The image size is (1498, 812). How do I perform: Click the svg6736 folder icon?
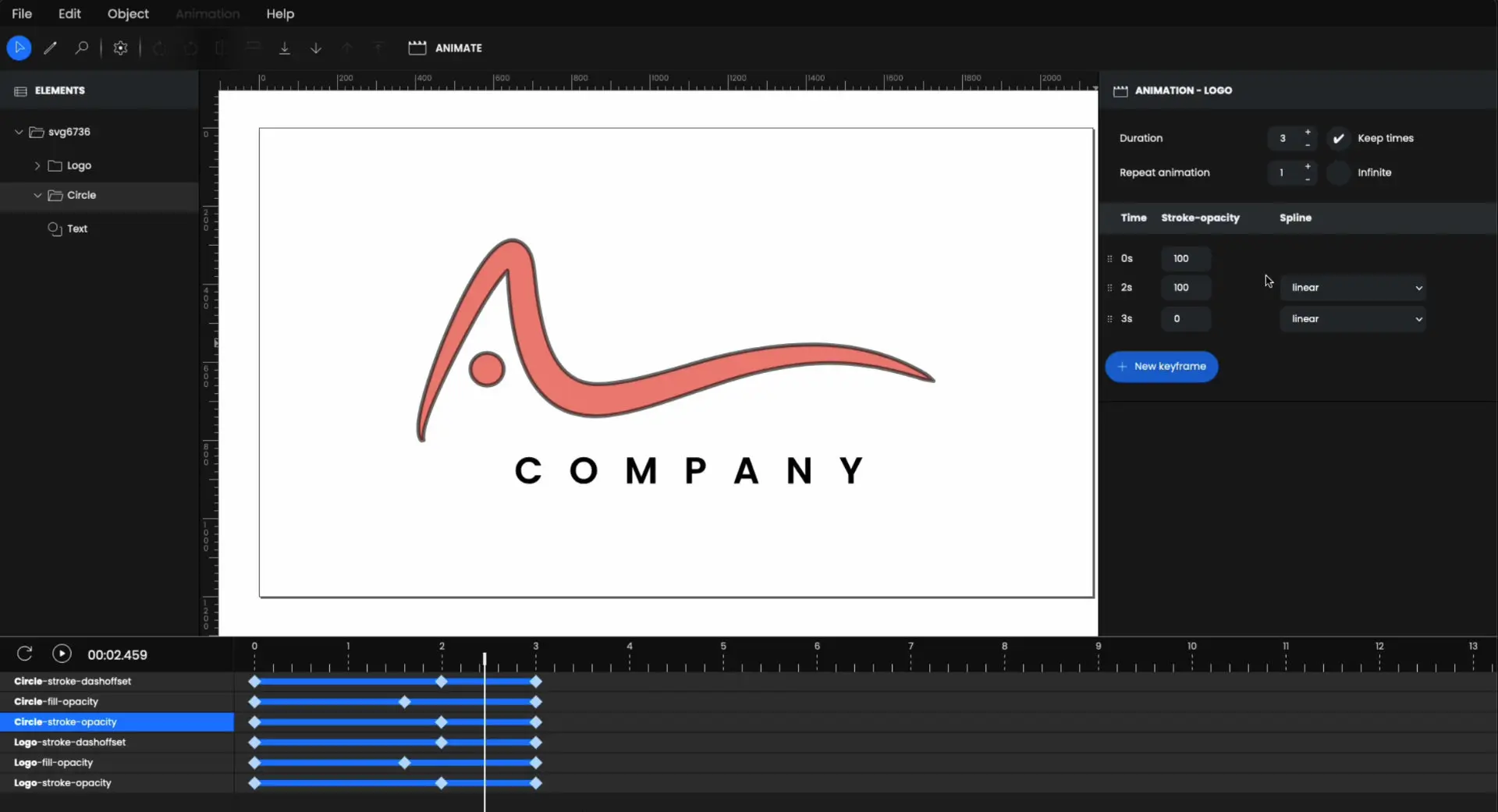[x=37, y=132]
